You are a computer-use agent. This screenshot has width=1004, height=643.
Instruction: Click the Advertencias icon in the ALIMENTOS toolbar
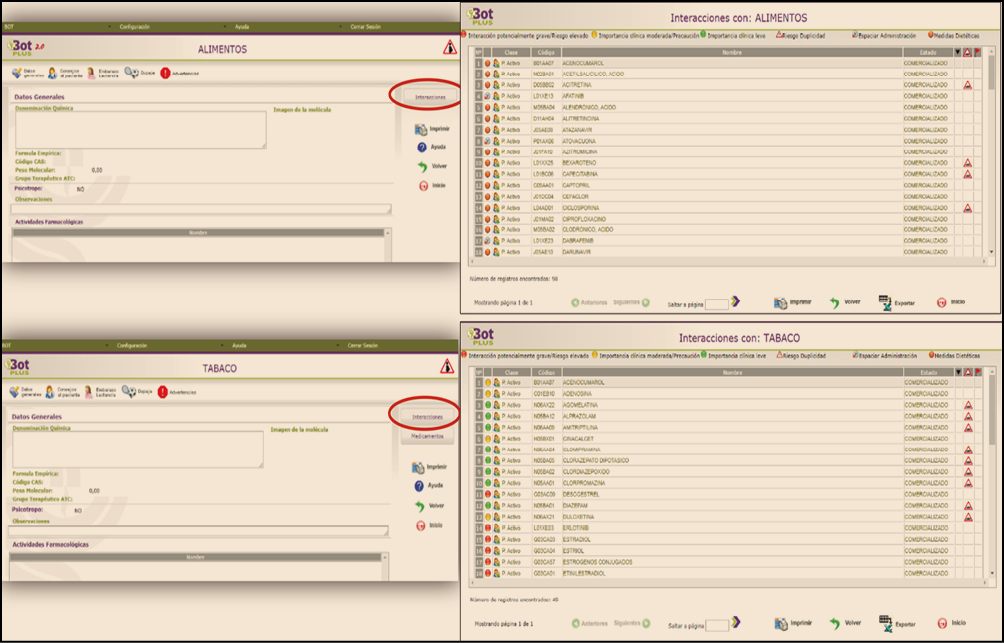[164, 73]
